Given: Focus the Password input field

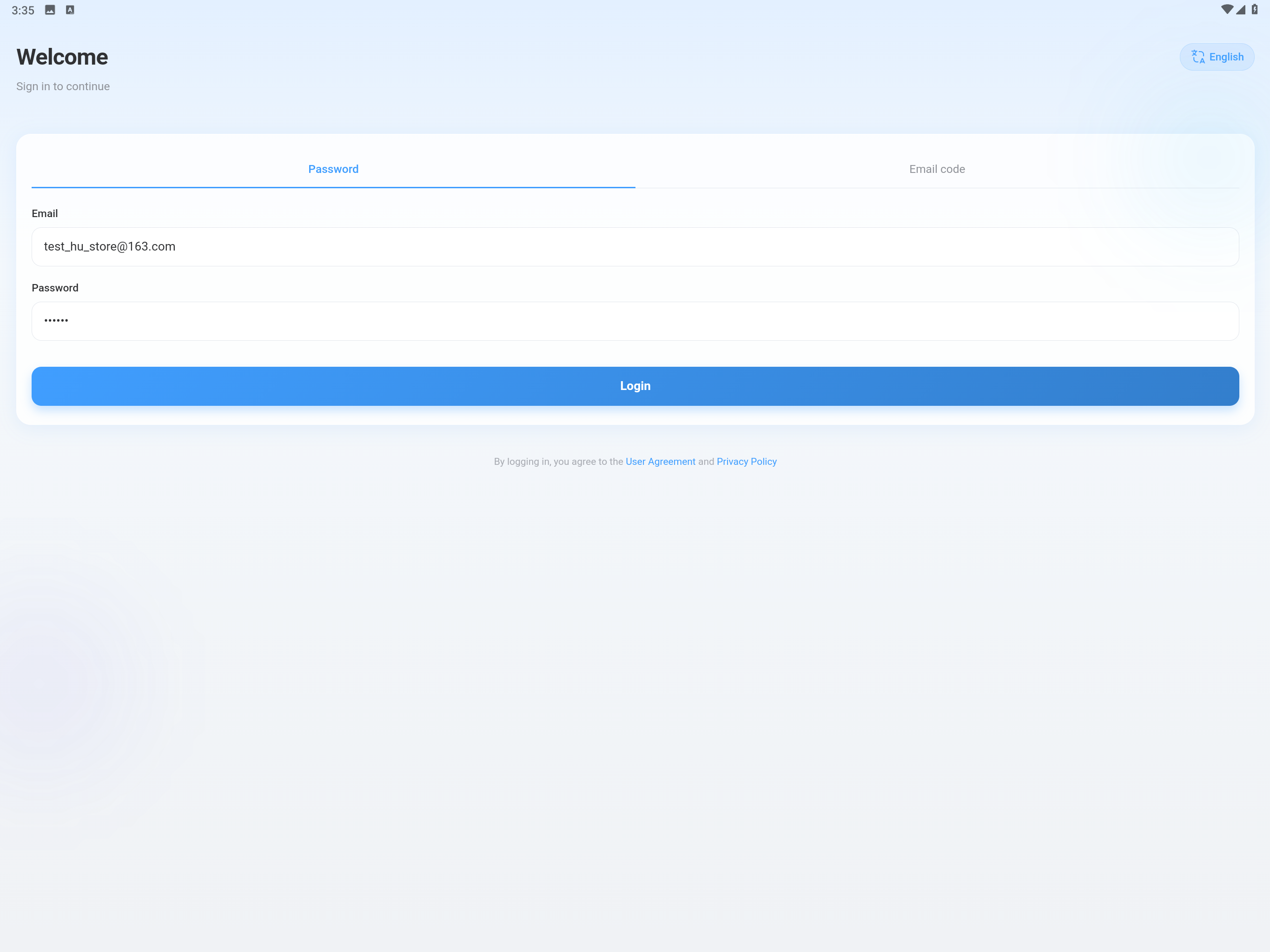Looking at the screenshot, I should point(635,321).
